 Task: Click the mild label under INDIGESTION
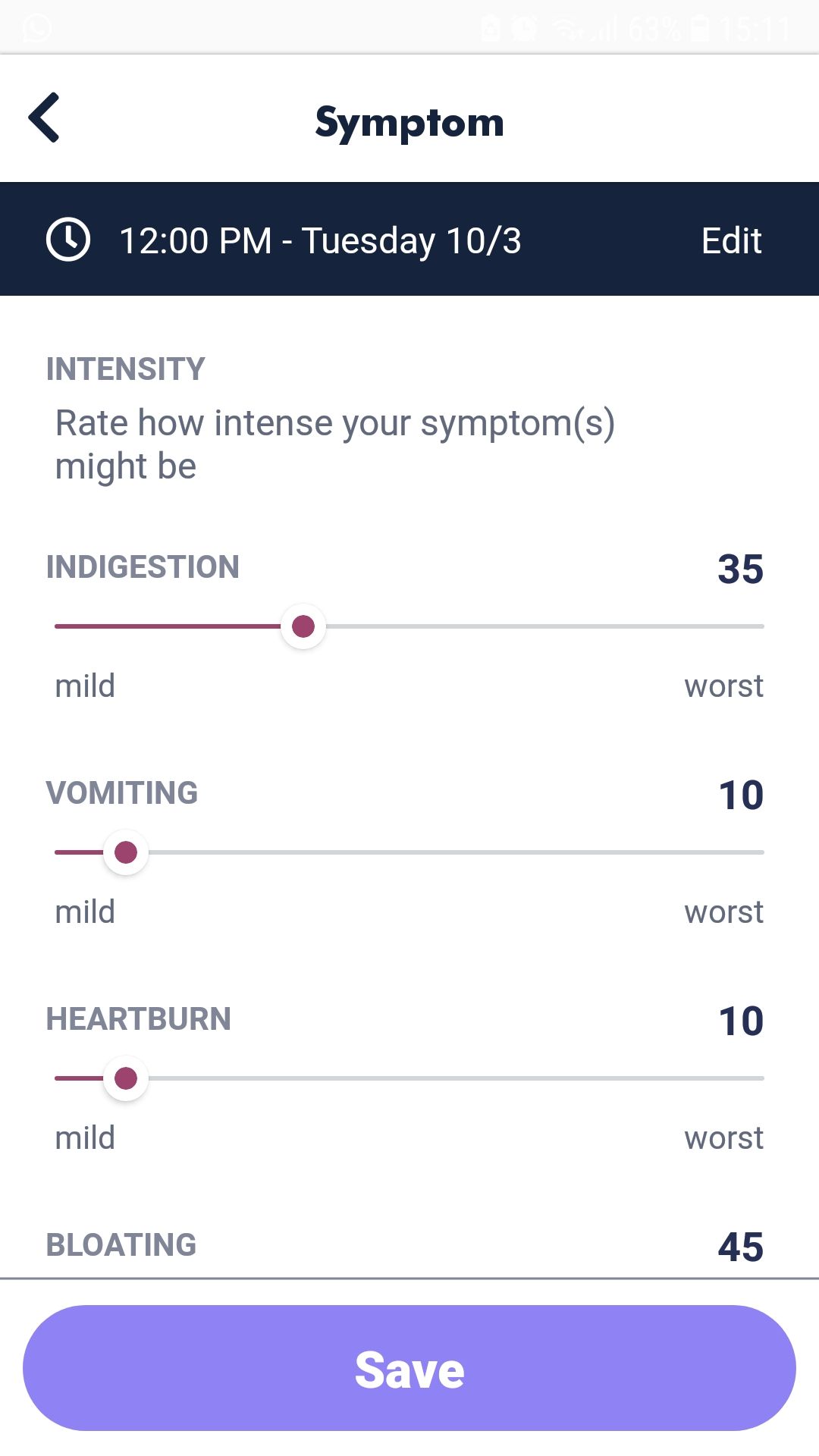tap(83, 685)
